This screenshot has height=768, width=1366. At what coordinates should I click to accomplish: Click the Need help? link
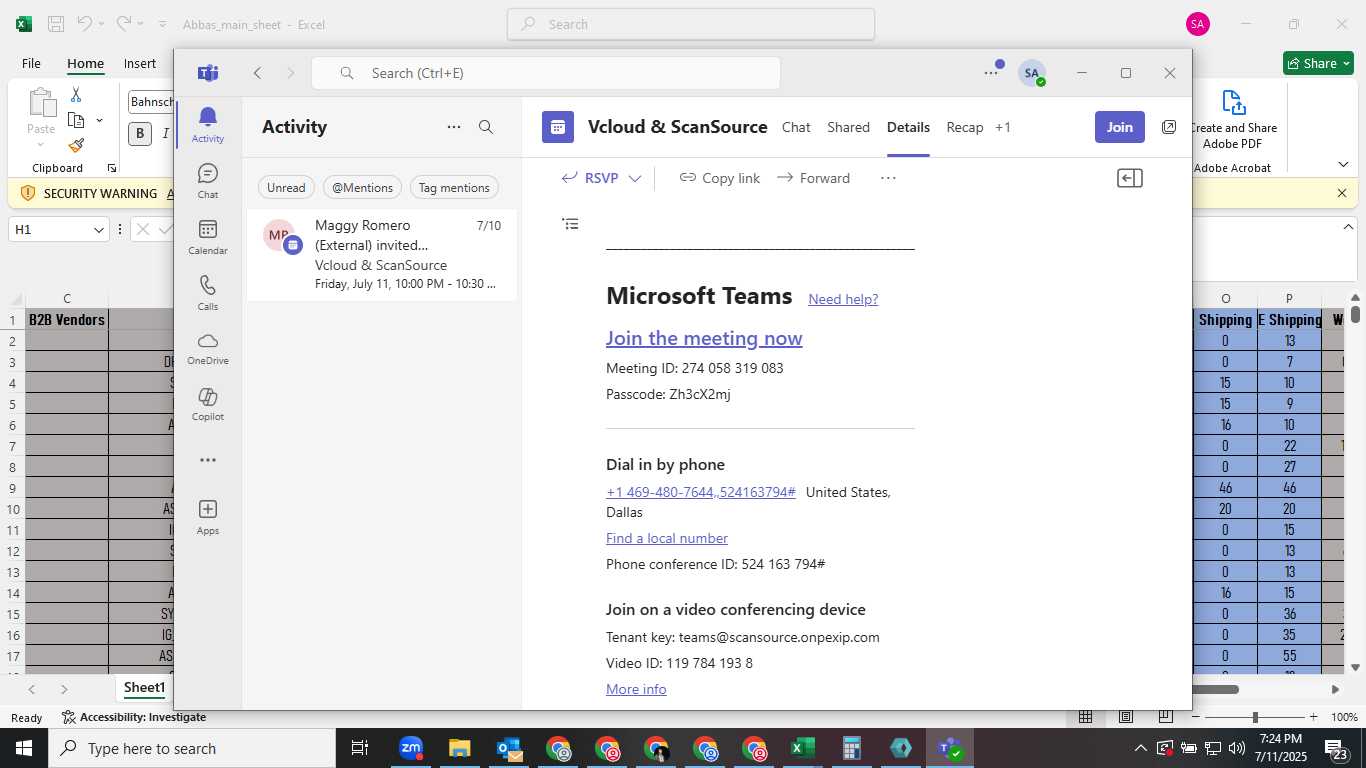pos(843,299)
